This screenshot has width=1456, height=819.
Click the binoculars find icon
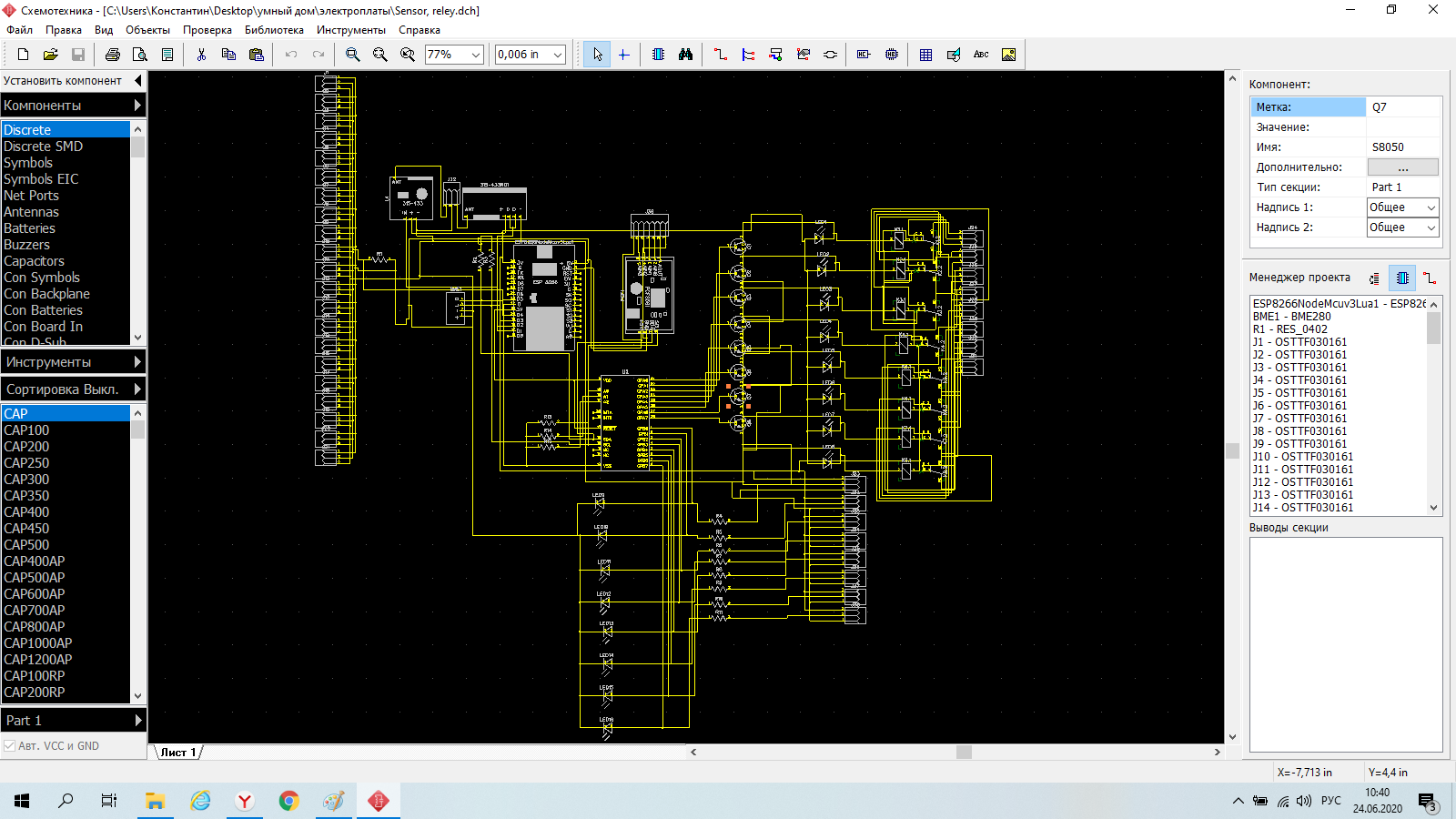(685, 55)
